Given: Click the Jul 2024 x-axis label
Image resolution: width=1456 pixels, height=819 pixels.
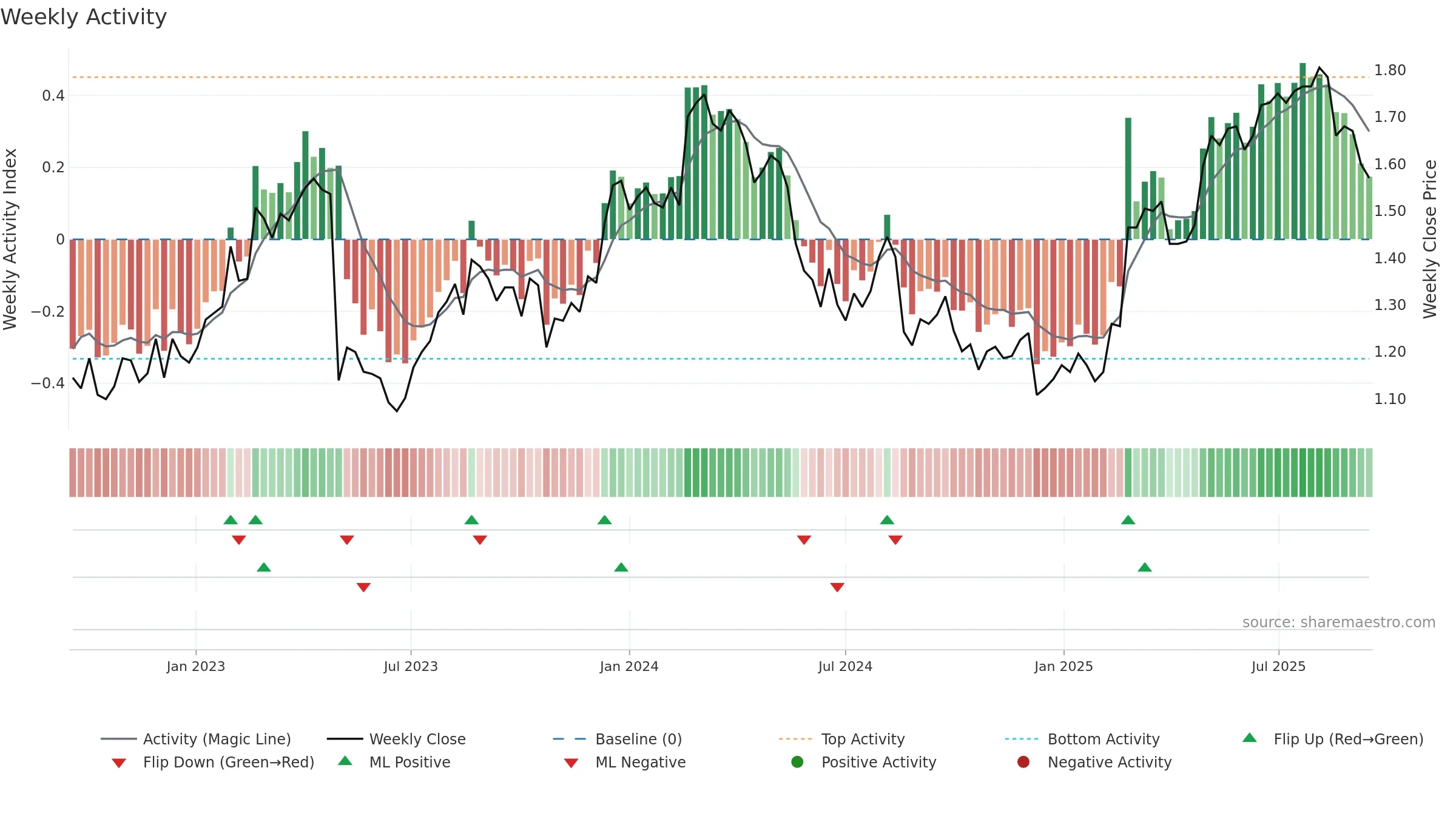Looking at the screenshot, I should tap(845, 666).
